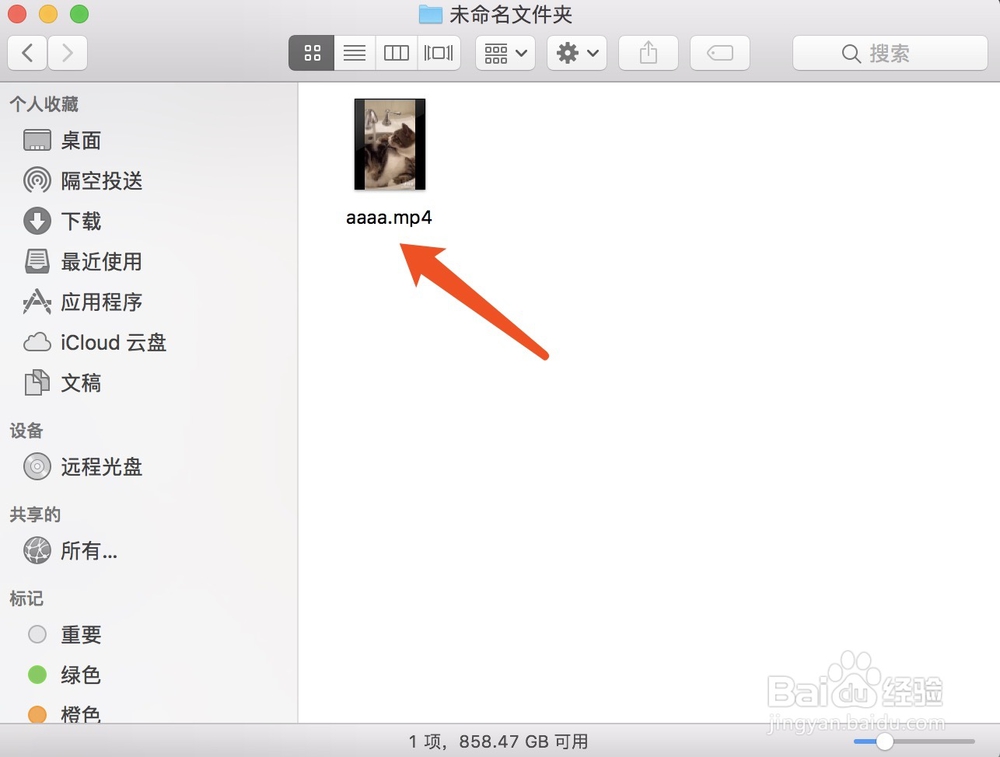The width and height of the screenshot is (1000, 757).
Task: Select the 橙色 tag circle
Action: coord(37,714)
